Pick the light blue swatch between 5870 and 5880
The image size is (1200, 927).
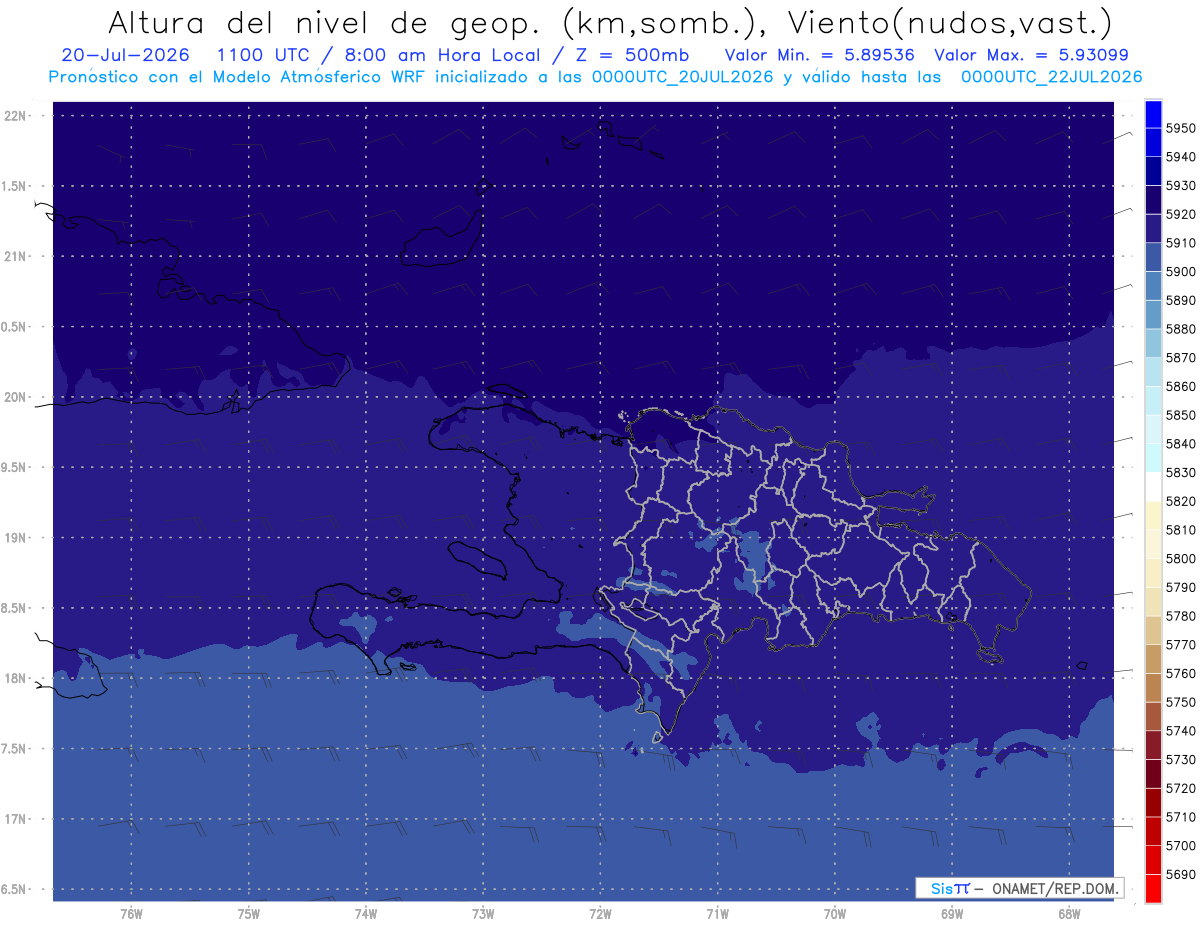click(1153, 343)
